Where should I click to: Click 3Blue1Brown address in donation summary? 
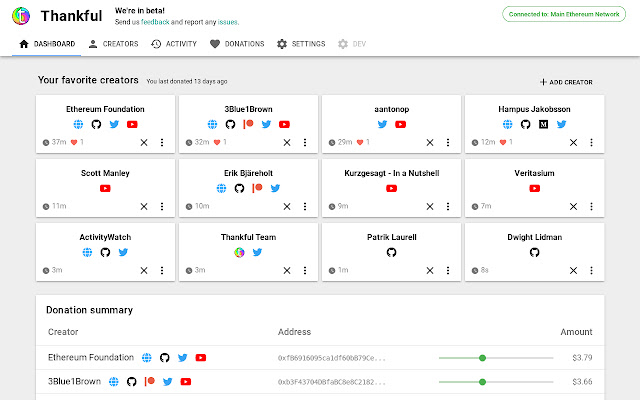coord(331,382)
